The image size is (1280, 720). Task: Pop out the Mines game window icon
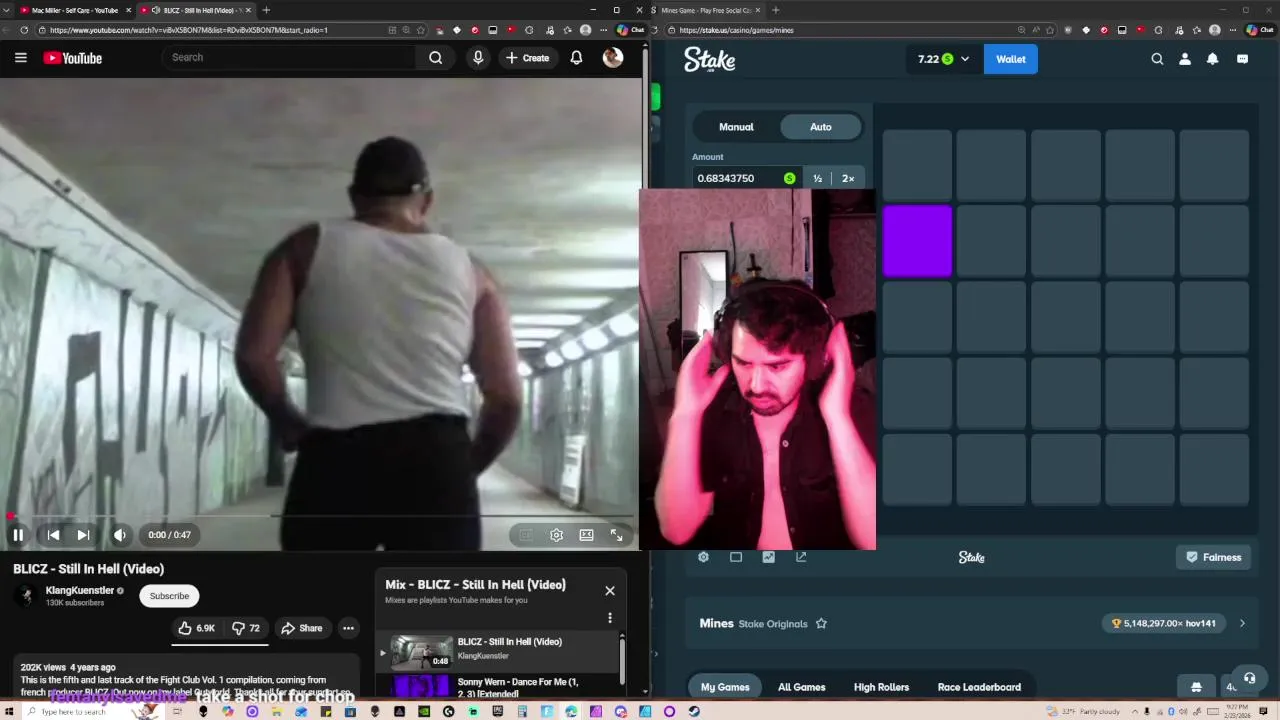[x=801, y=557]
